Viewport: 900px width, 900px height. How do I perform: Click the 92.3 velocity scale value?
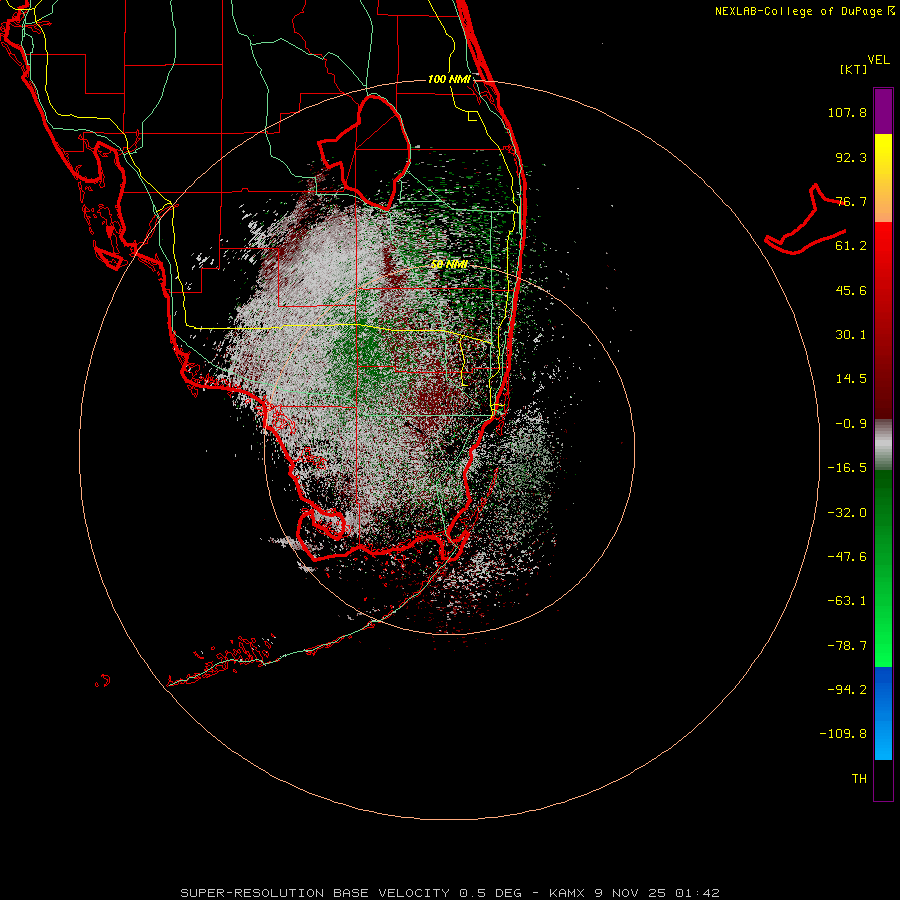pos(851,157)
